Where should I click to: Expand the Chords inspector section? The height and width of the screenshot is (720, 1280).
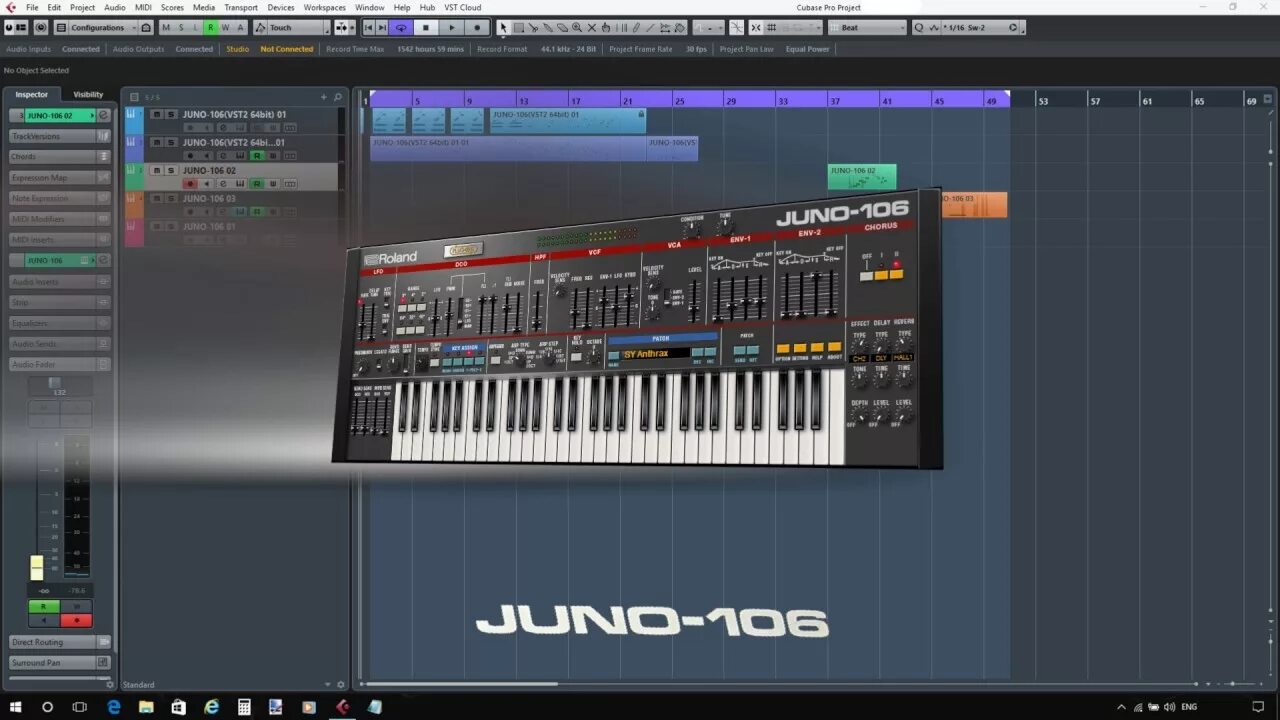(59, 157)
